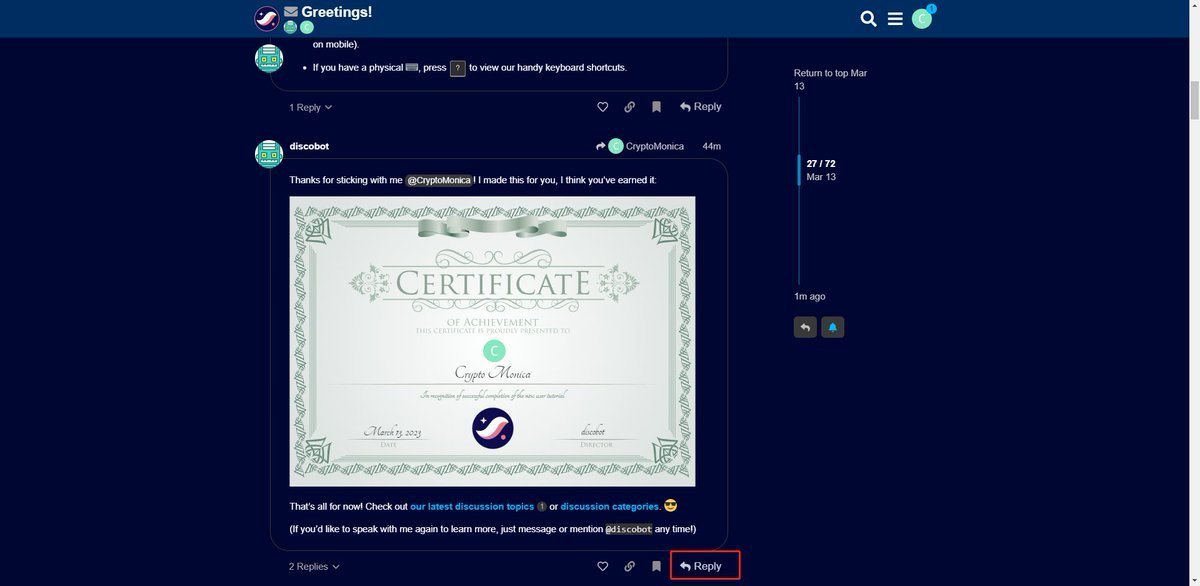The height and width of the screenshot is (586, 1200).
Task: Copy share link on the keyboard shortcuts post
Action: point(629,107)
